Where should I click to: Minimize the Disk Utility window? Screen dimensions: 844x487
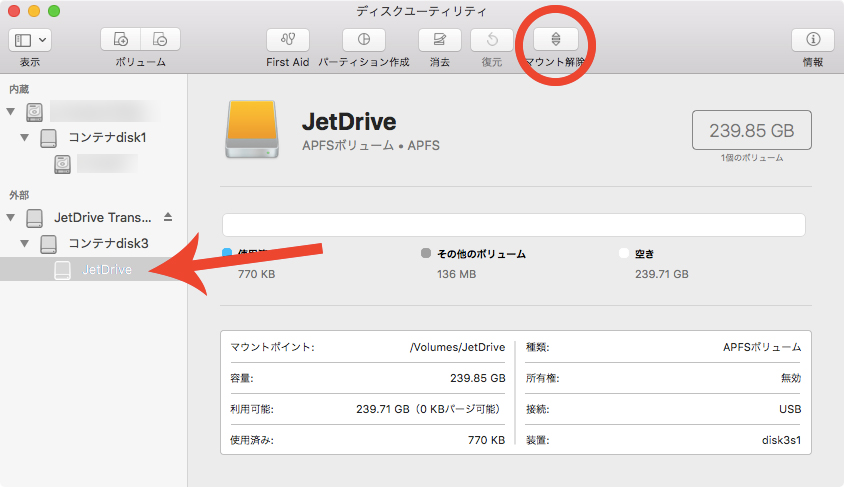[34, 11]
